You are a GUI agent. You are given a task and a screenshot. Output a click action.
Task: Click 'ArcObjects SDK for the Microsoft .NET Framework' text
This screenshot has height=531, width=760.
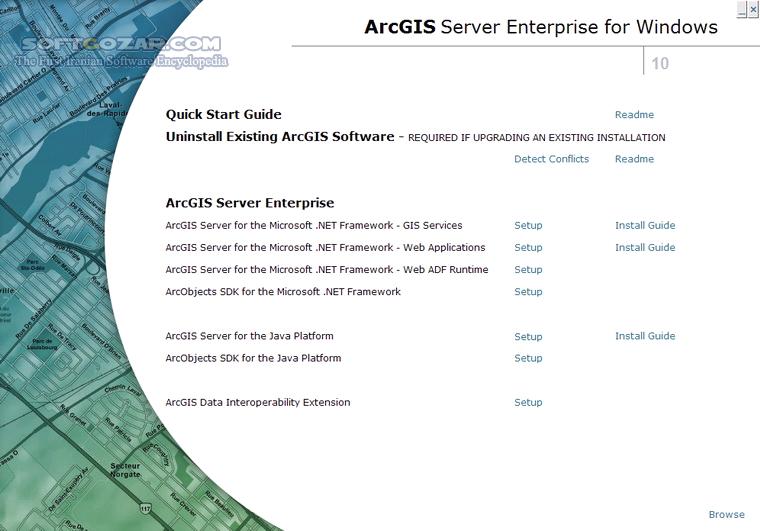click(x=283, y=292)
